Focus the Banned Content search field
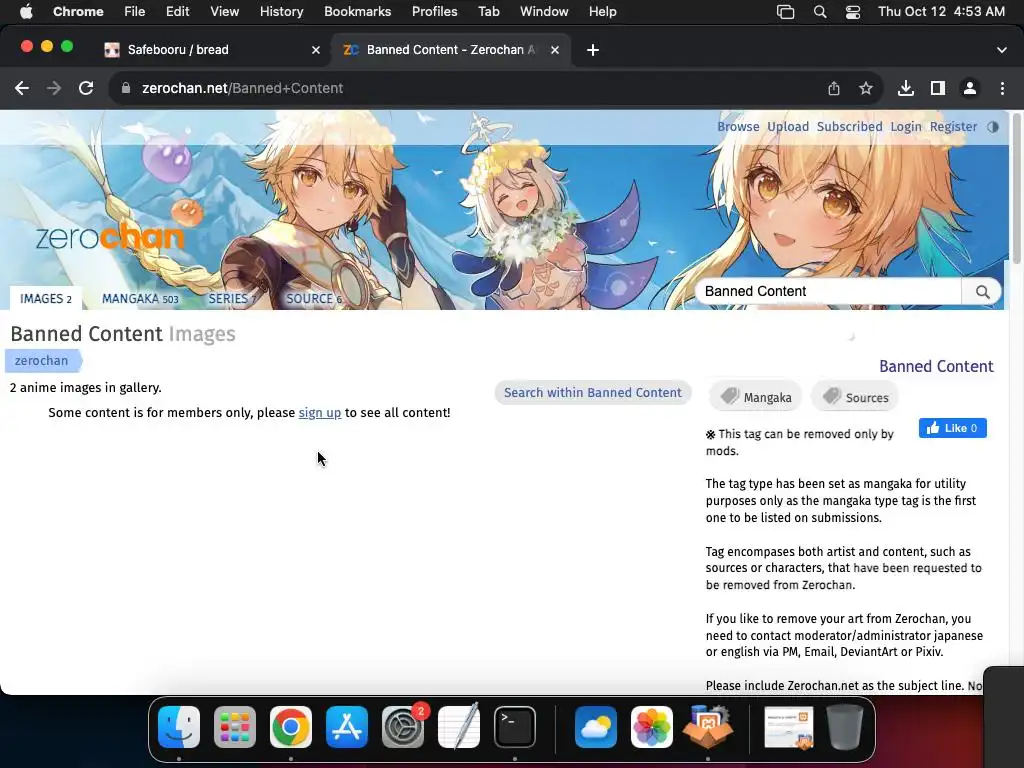 (x=828, y=292)
